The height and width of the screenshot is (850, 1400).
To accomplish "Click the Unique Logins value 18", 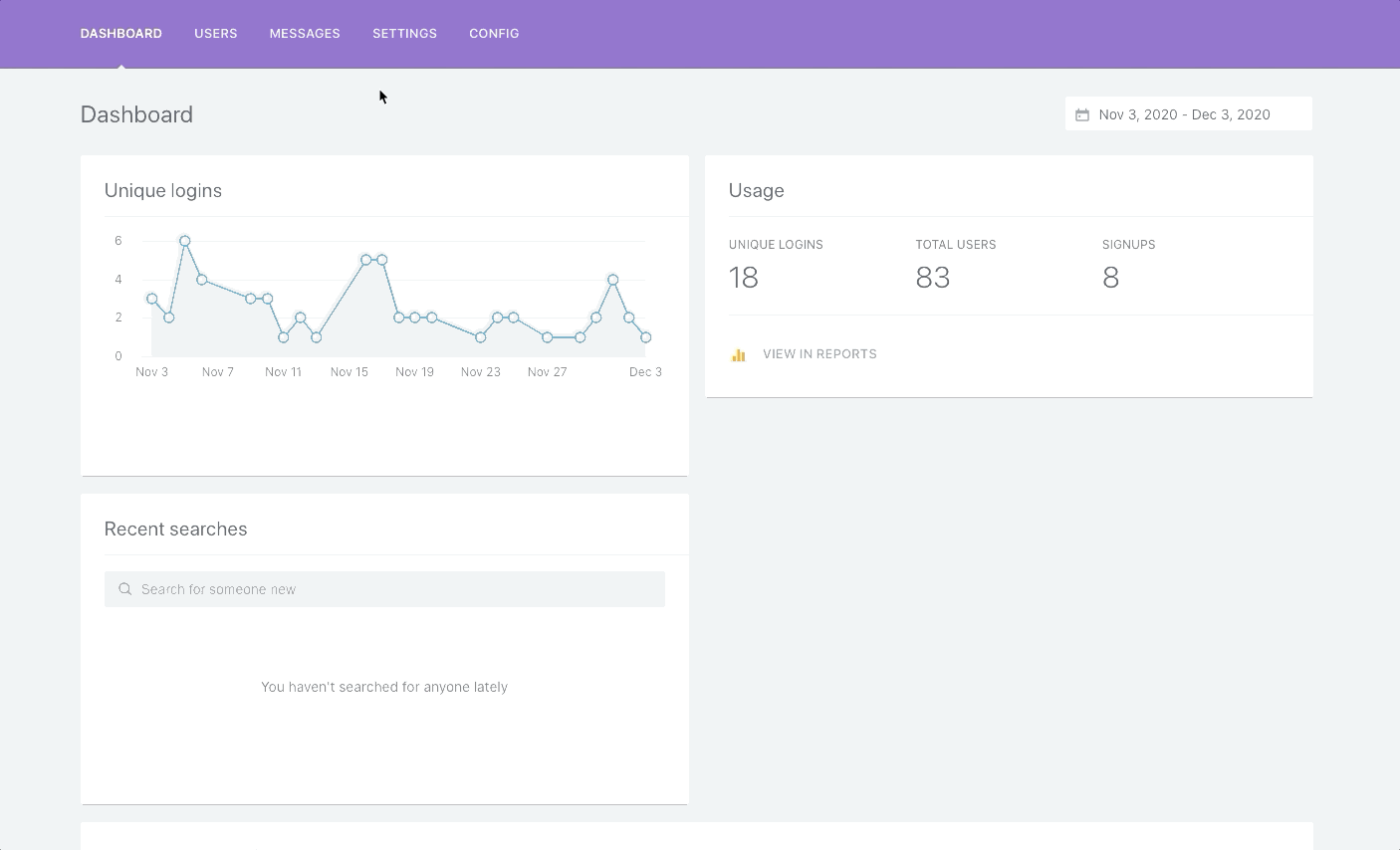I will (744, 278).
